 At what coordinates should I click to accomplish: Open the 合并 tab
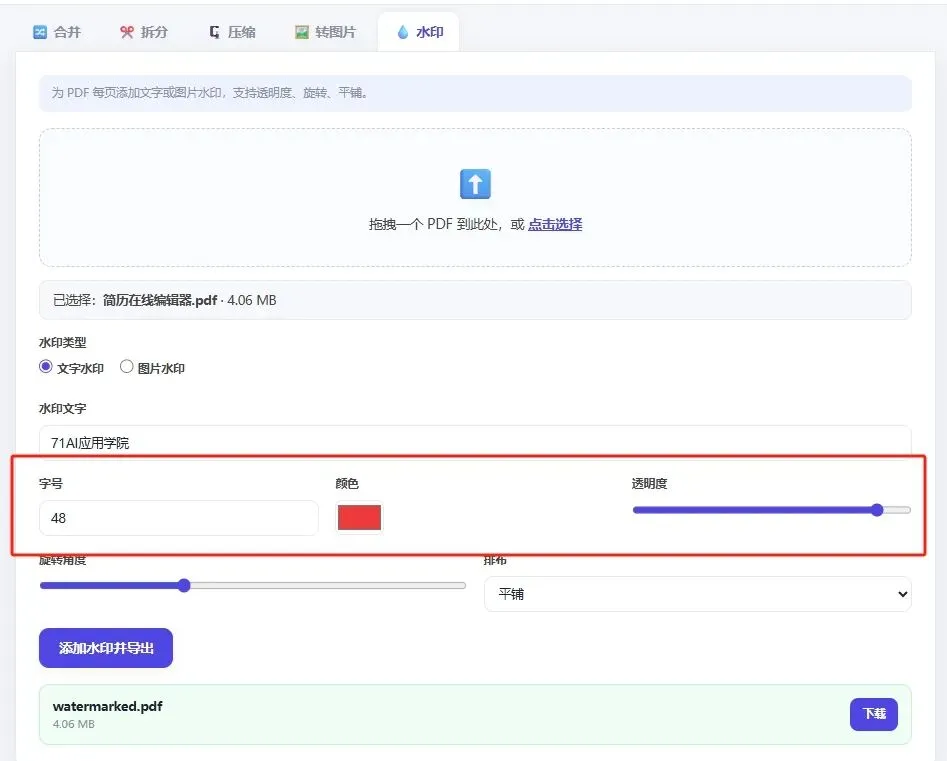[x=57, y=32]
